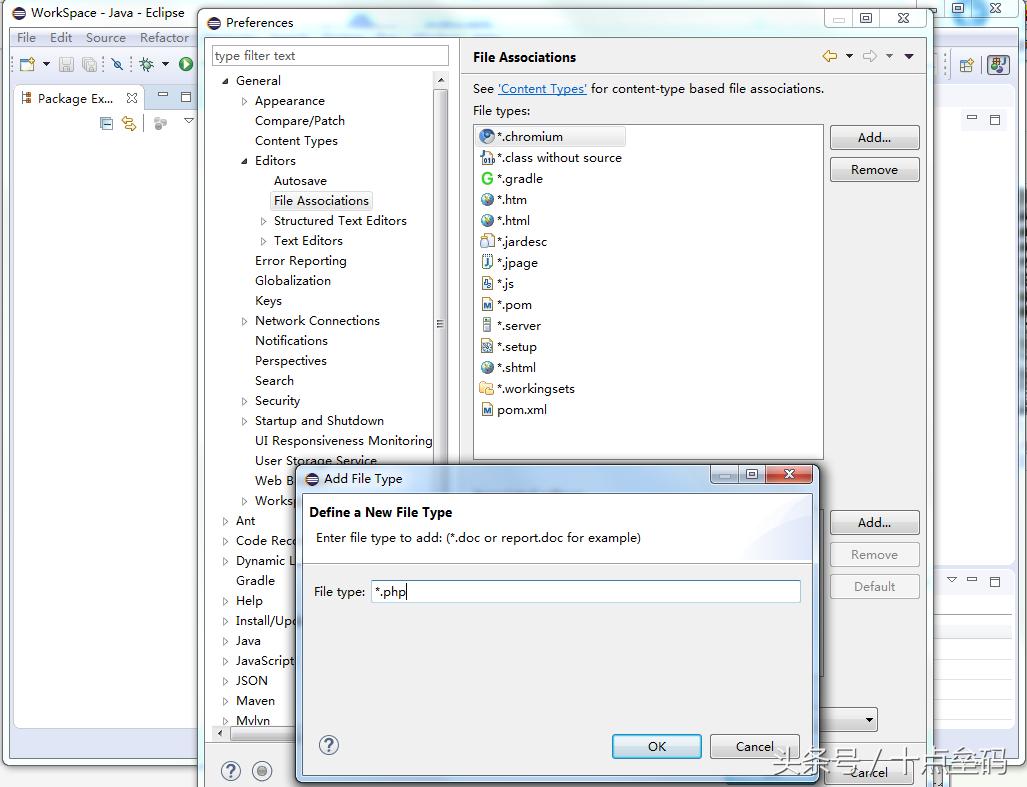
Task: Select *.chromium in the file types list
Action: pyautogui.click(x=530, y=137)
